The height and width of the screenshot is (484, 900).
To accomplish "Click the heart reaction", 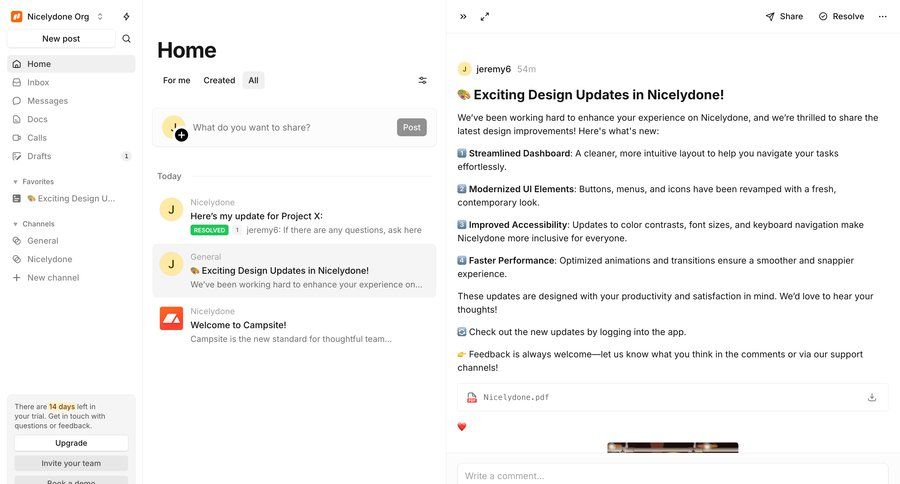I will point(462,427).
